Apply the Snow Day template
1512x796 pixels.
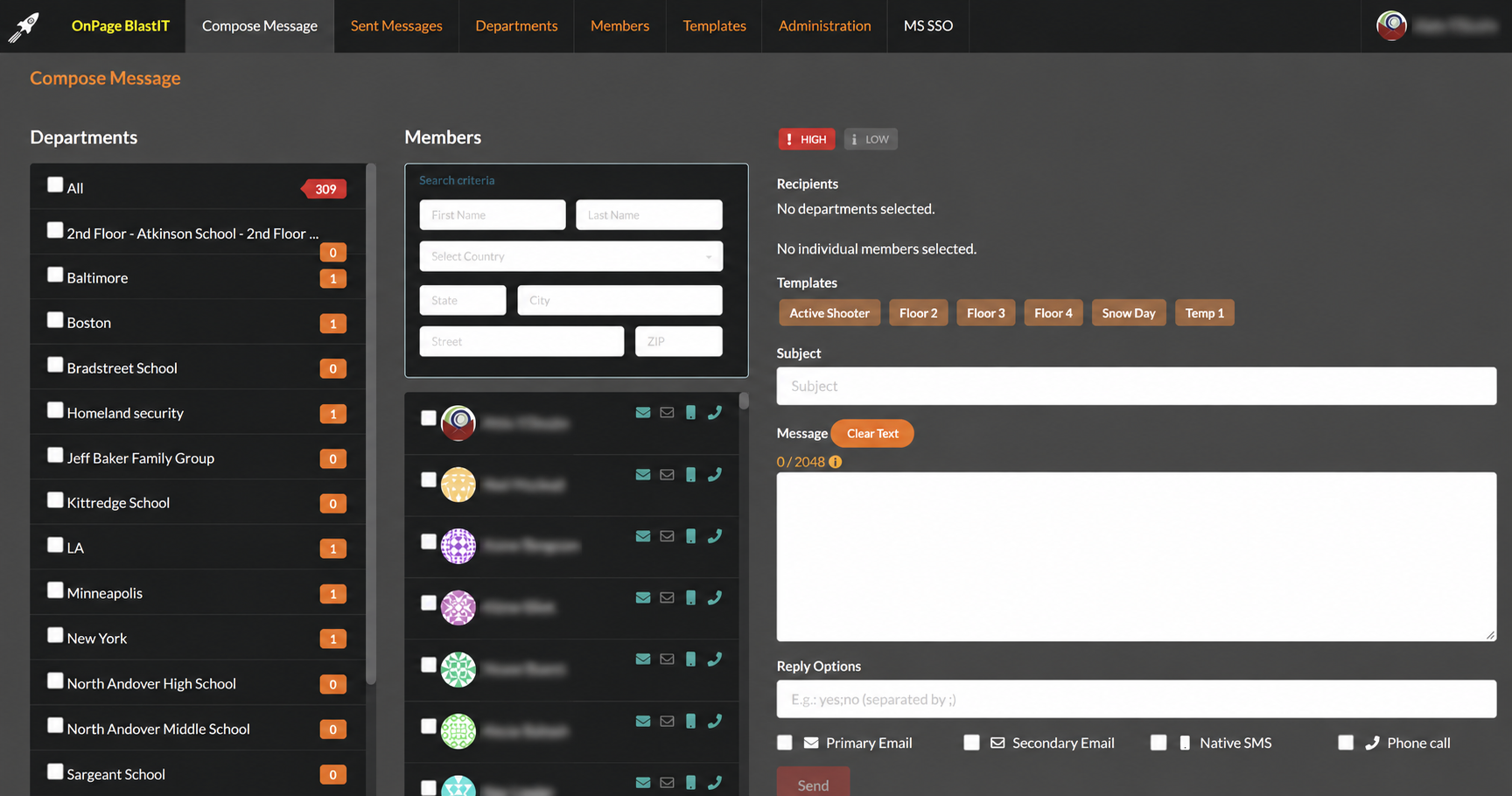1129,313
